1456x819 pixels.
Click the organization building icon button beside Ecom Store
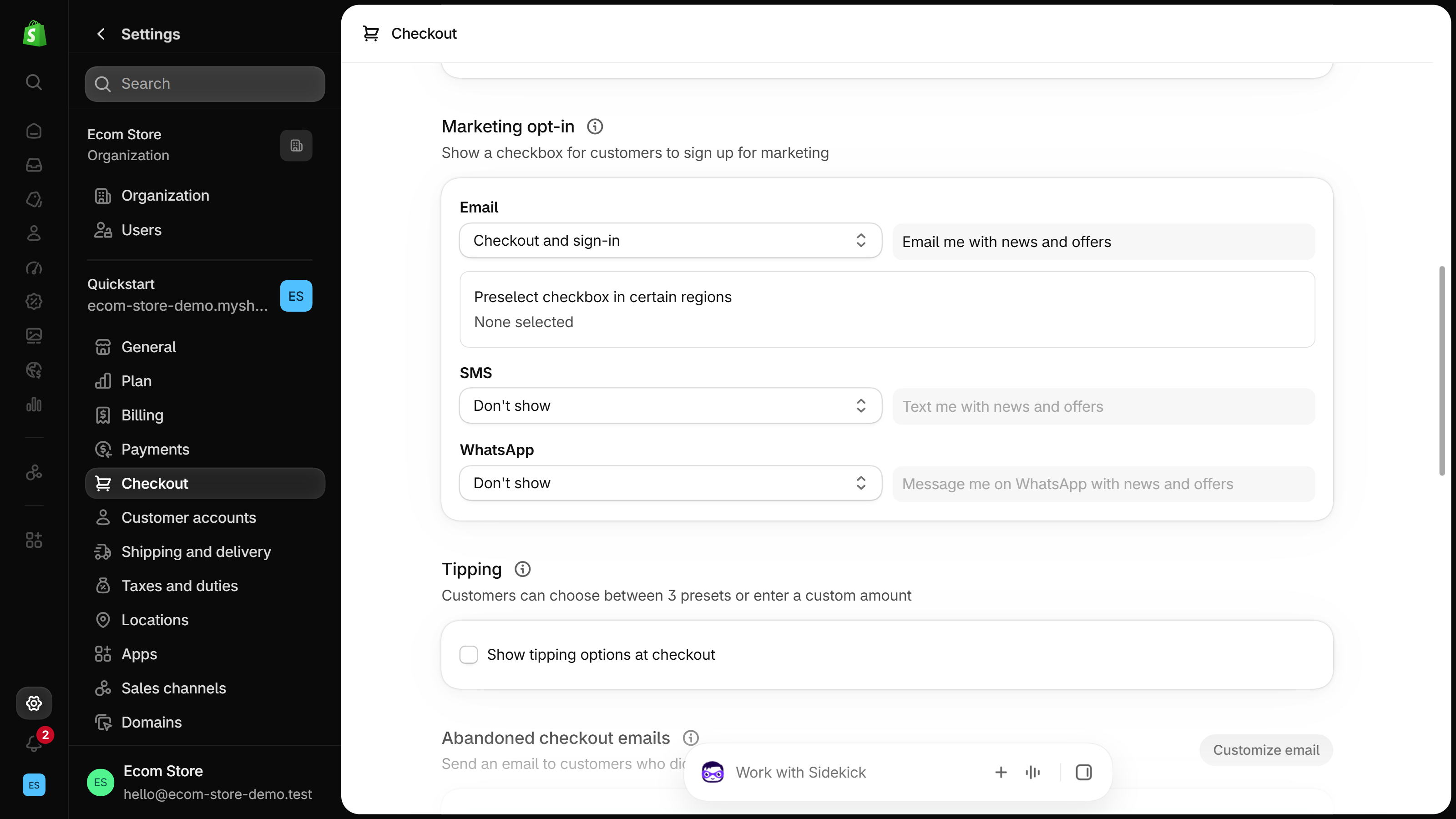click(x=296, y=146)
